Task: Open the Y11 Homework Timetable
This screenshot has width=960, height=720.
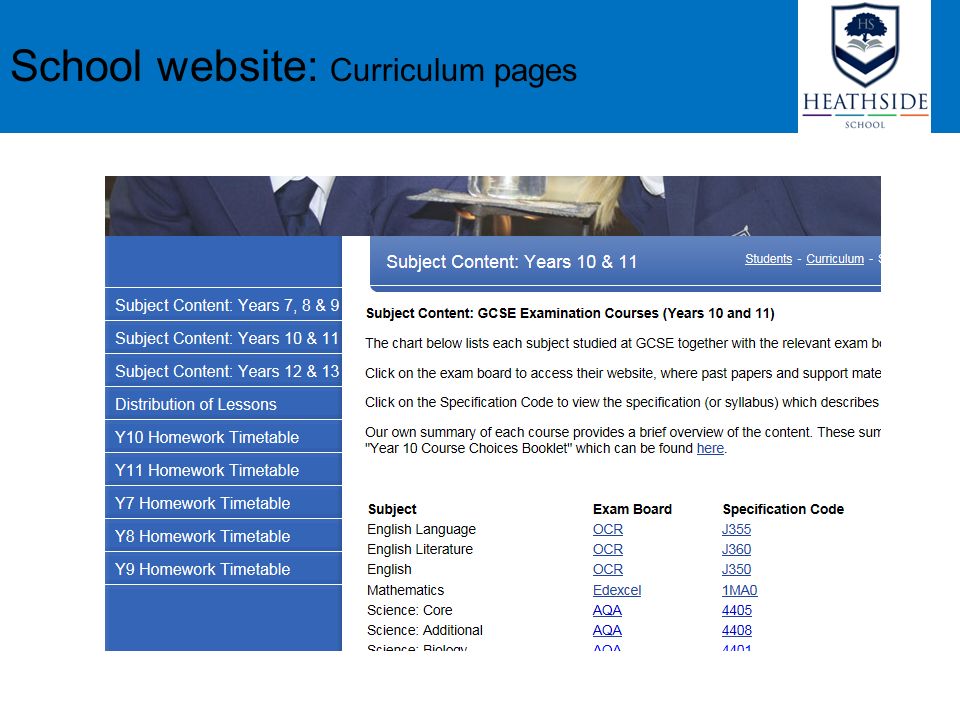Action: [223, 470]
